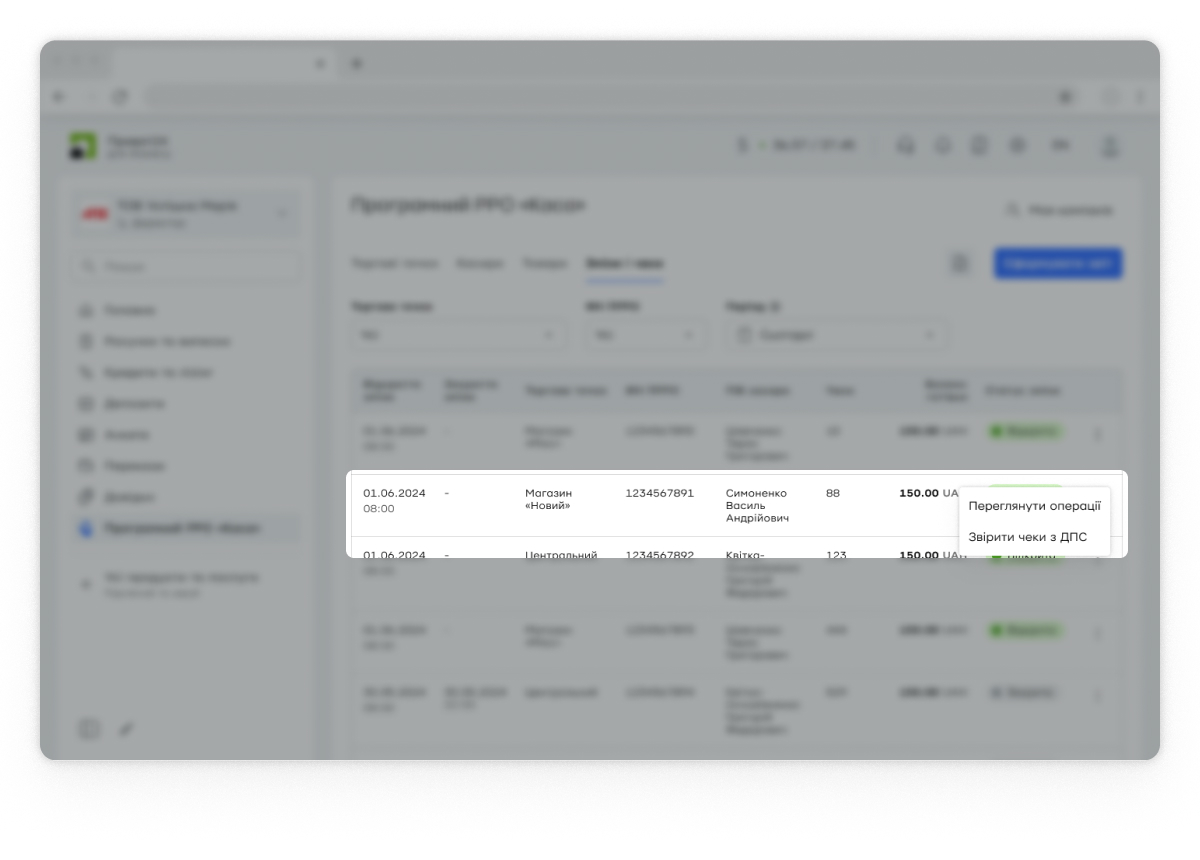Click the user profile avatar icon

1109,146
